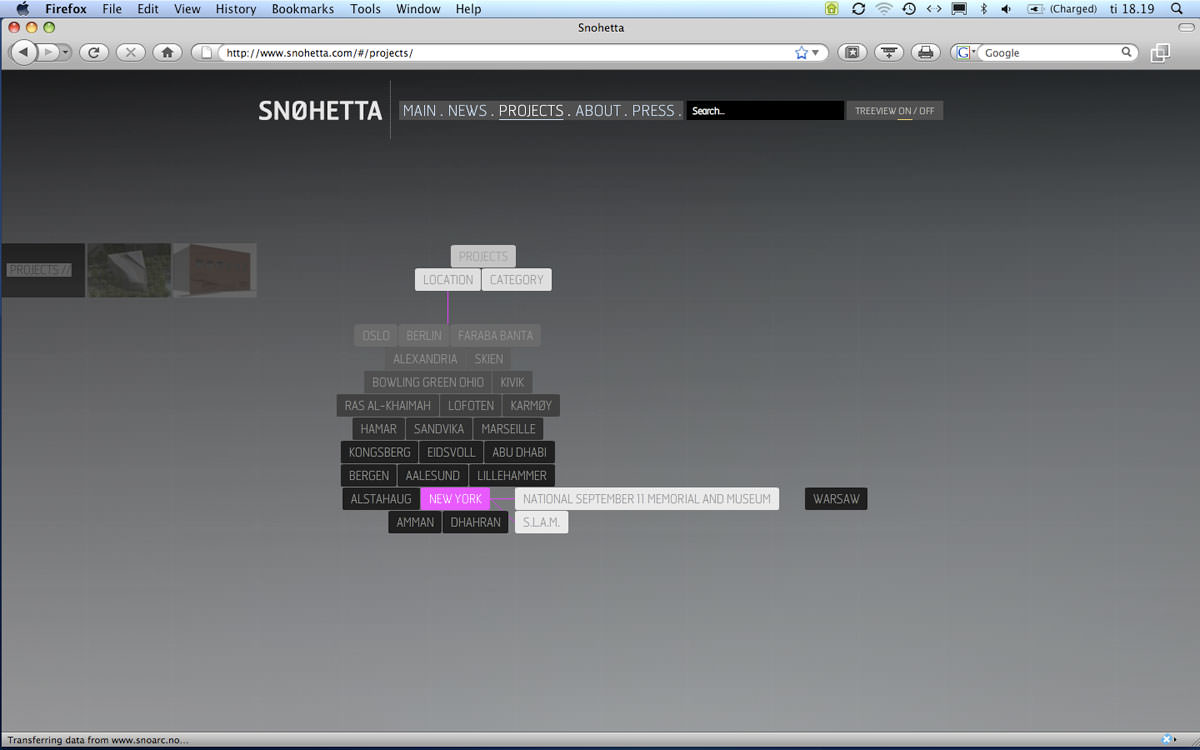Click the battery Charged indicator
Viewport: 1200px width, 750px height.
[1062, 9]
